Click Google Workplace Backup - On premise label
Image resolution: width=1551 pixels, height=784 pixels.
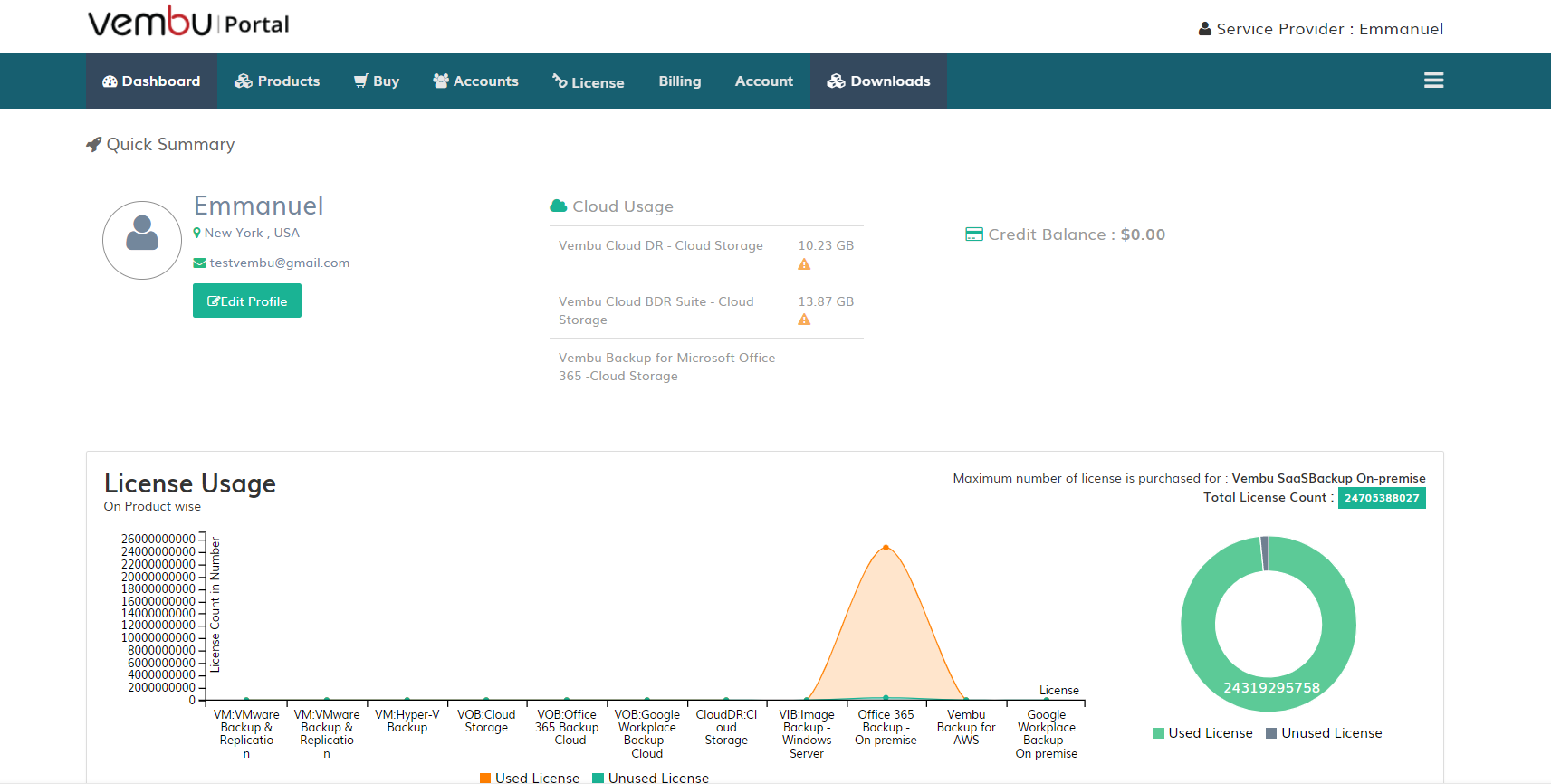point(1046,733)
